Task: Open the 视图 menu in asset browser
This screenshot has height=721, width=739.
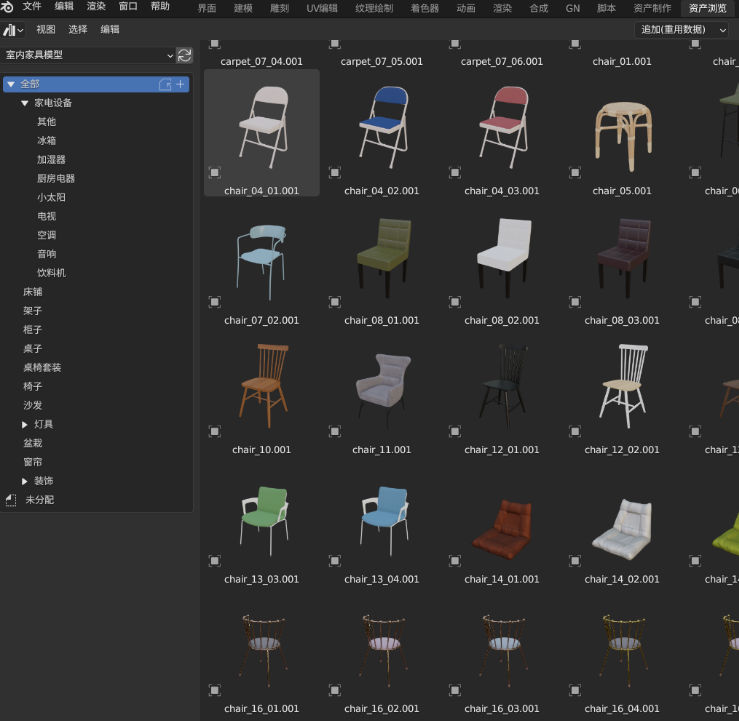Action: 46,30
